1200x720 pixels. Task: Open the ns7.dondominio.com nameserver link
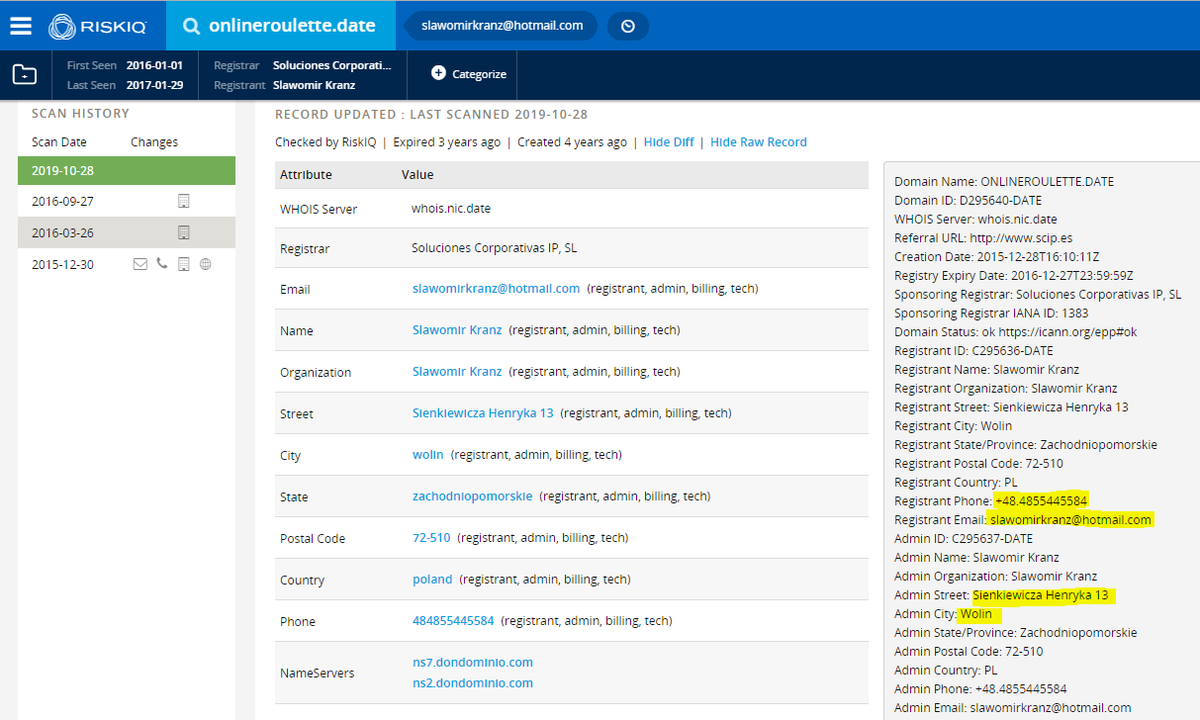(x=472, y=662)
